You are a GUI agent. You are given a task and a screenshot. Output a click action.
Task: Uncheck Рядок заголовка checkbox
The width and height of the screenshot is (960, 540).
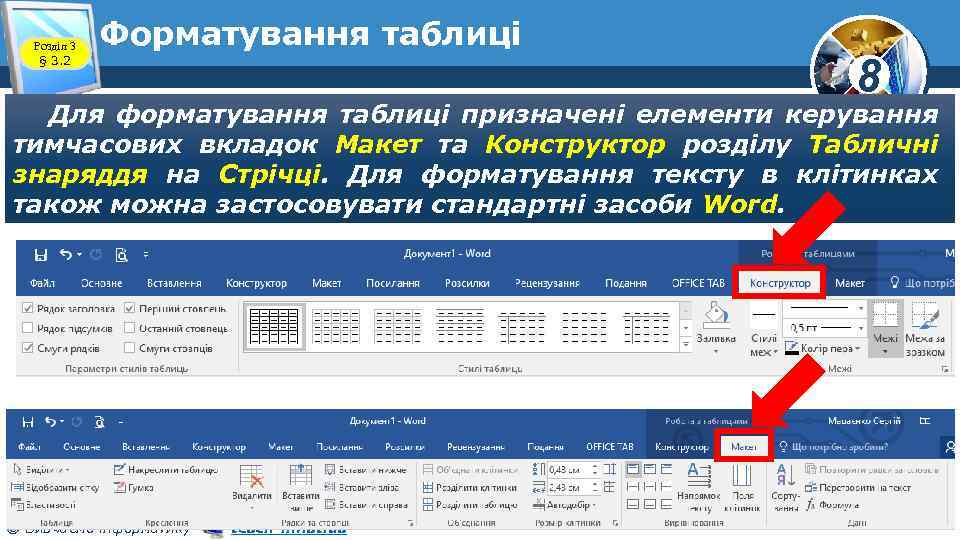(28, 309)
